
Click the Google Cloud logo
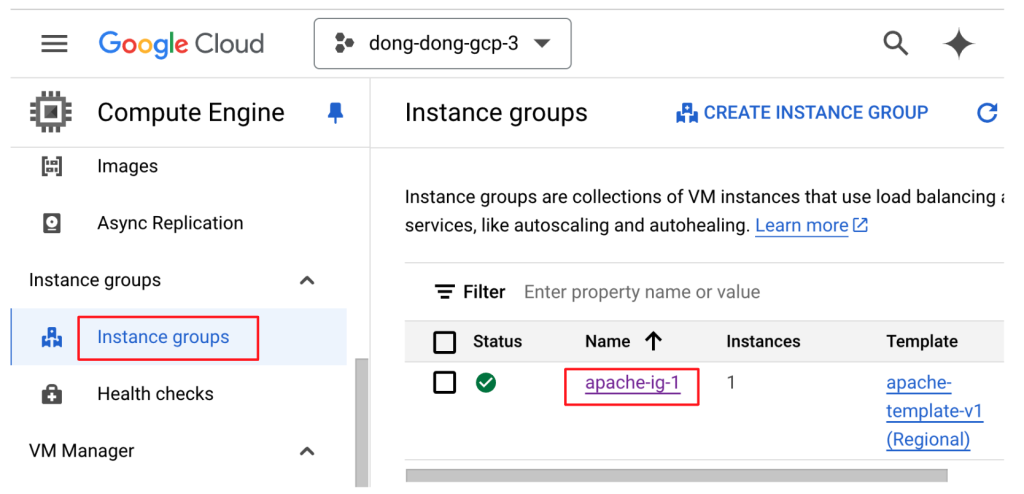(x=182, y=44)
